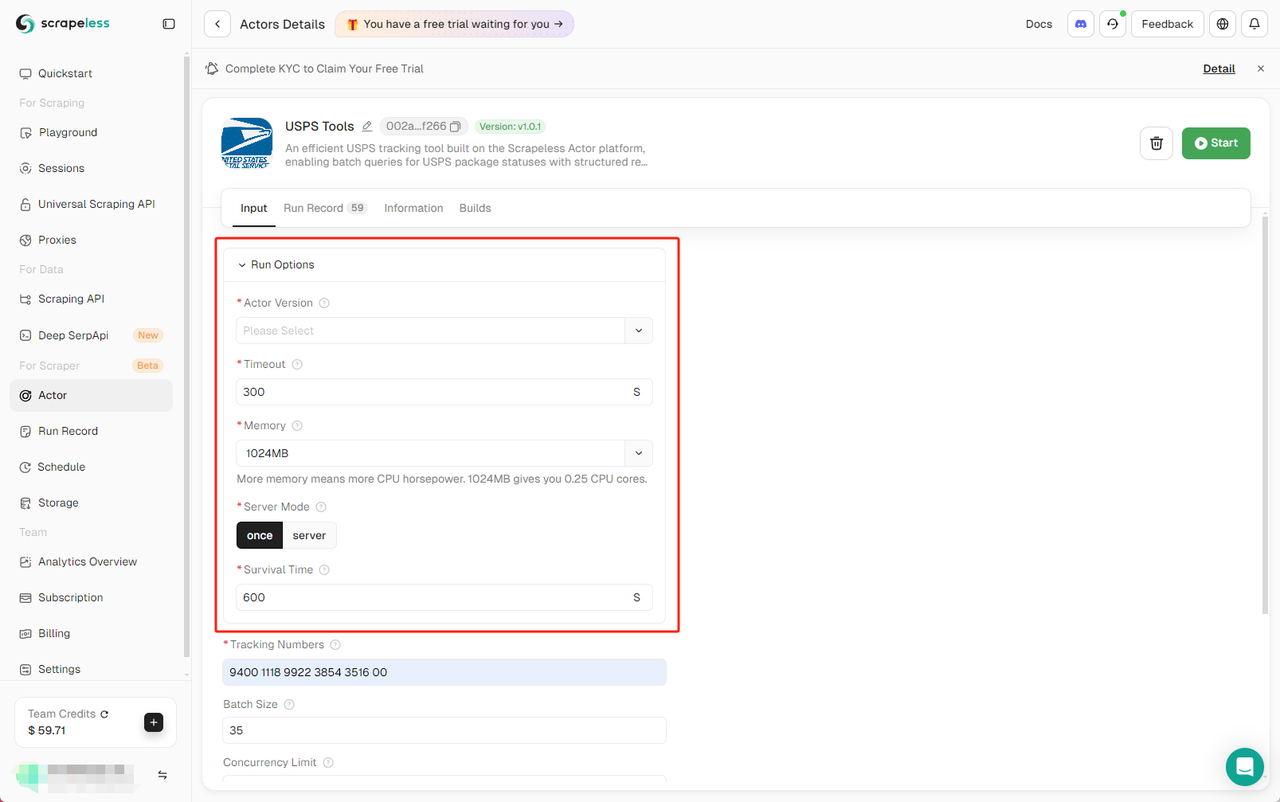Image resolution: width=1280 pixels, height=802 pixels.
Task: Open Subscription in the sidebar
Action: [91, 599]
